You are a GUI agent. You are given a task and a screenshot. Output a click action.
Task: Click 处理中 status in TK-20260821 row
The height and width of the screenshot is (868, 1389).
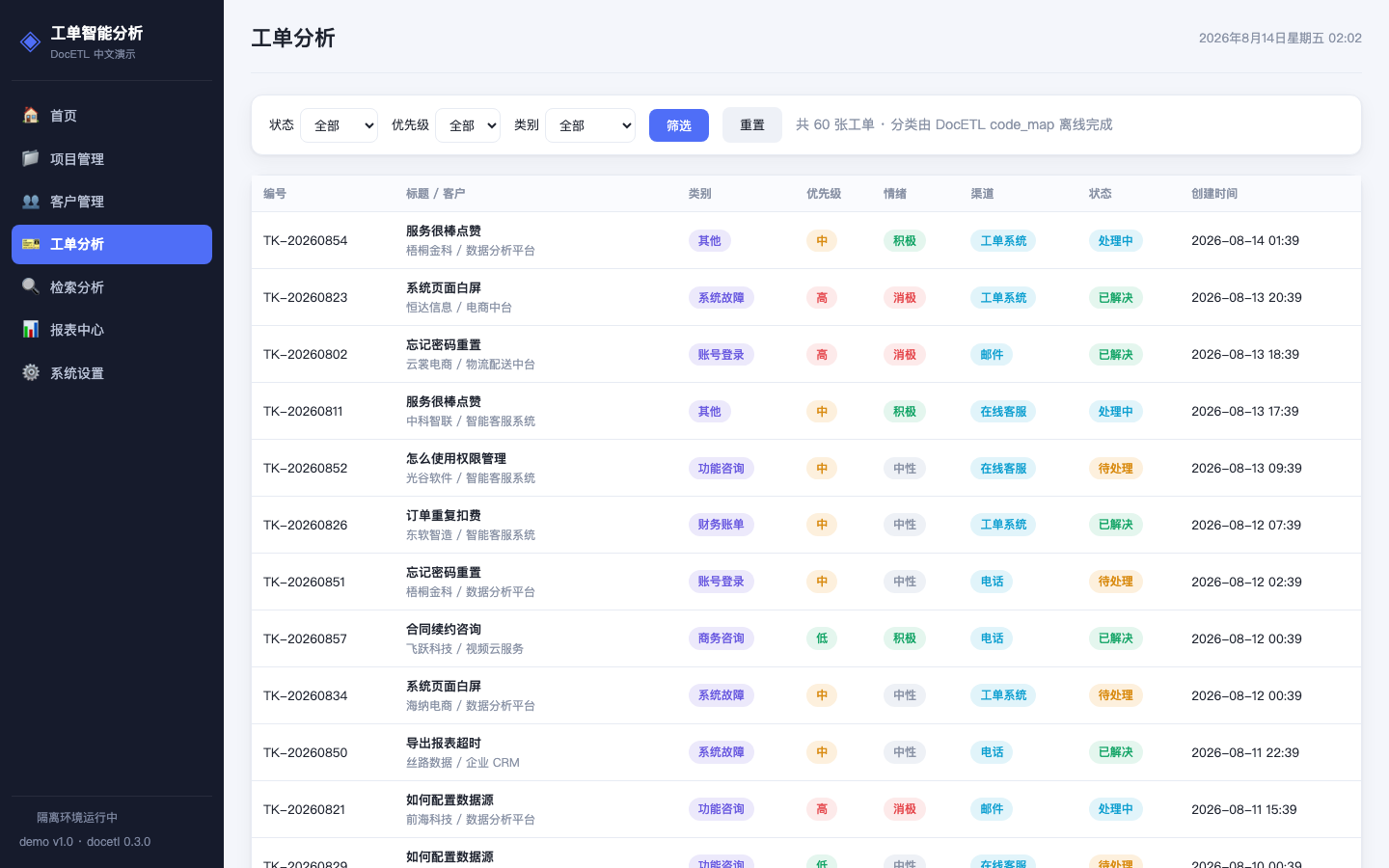pyautogui.click(x=1116, y=809)
